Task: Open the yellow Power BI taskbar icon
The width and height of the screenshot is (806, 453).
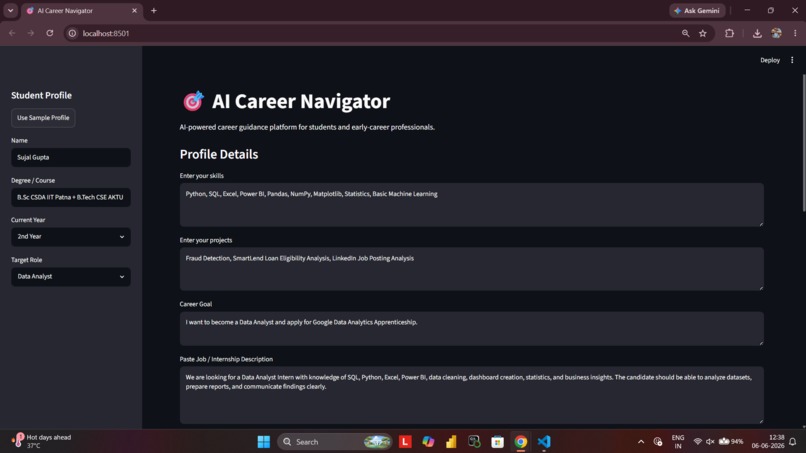Action: click(x=451, y=442)
